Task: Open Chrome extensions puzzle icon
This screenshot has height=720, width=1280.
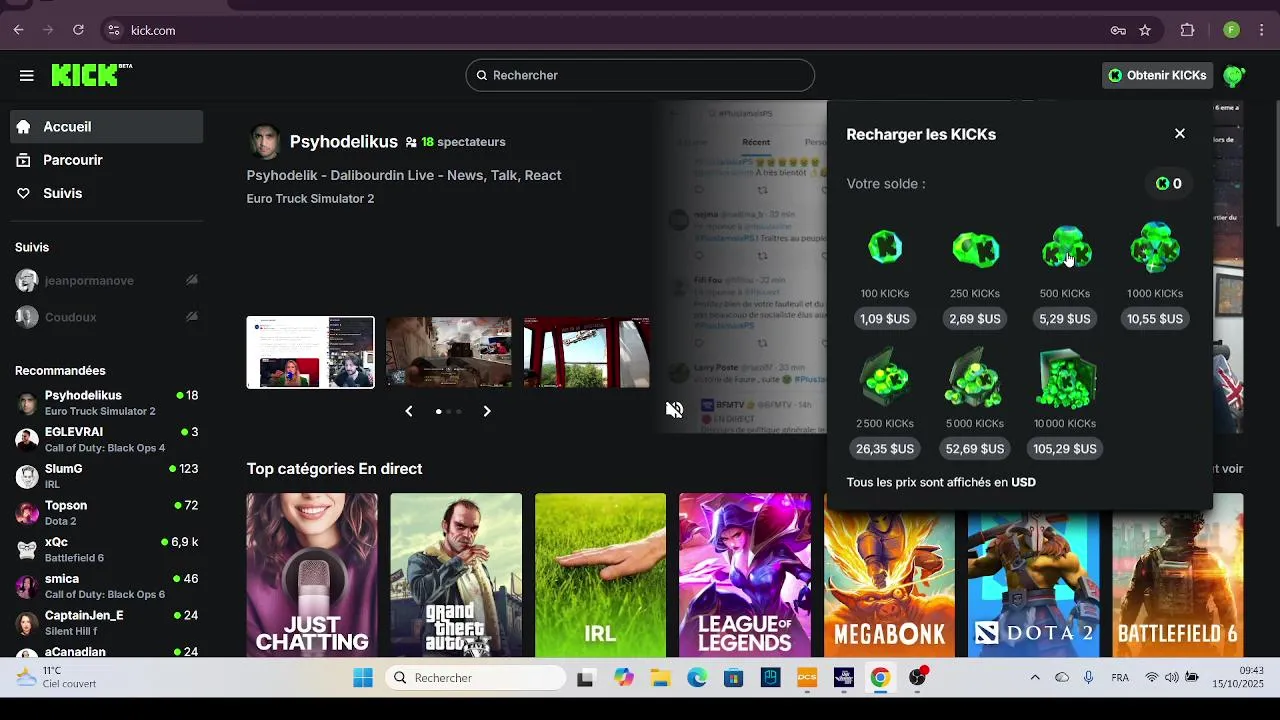Action: tap(1188, 30)
